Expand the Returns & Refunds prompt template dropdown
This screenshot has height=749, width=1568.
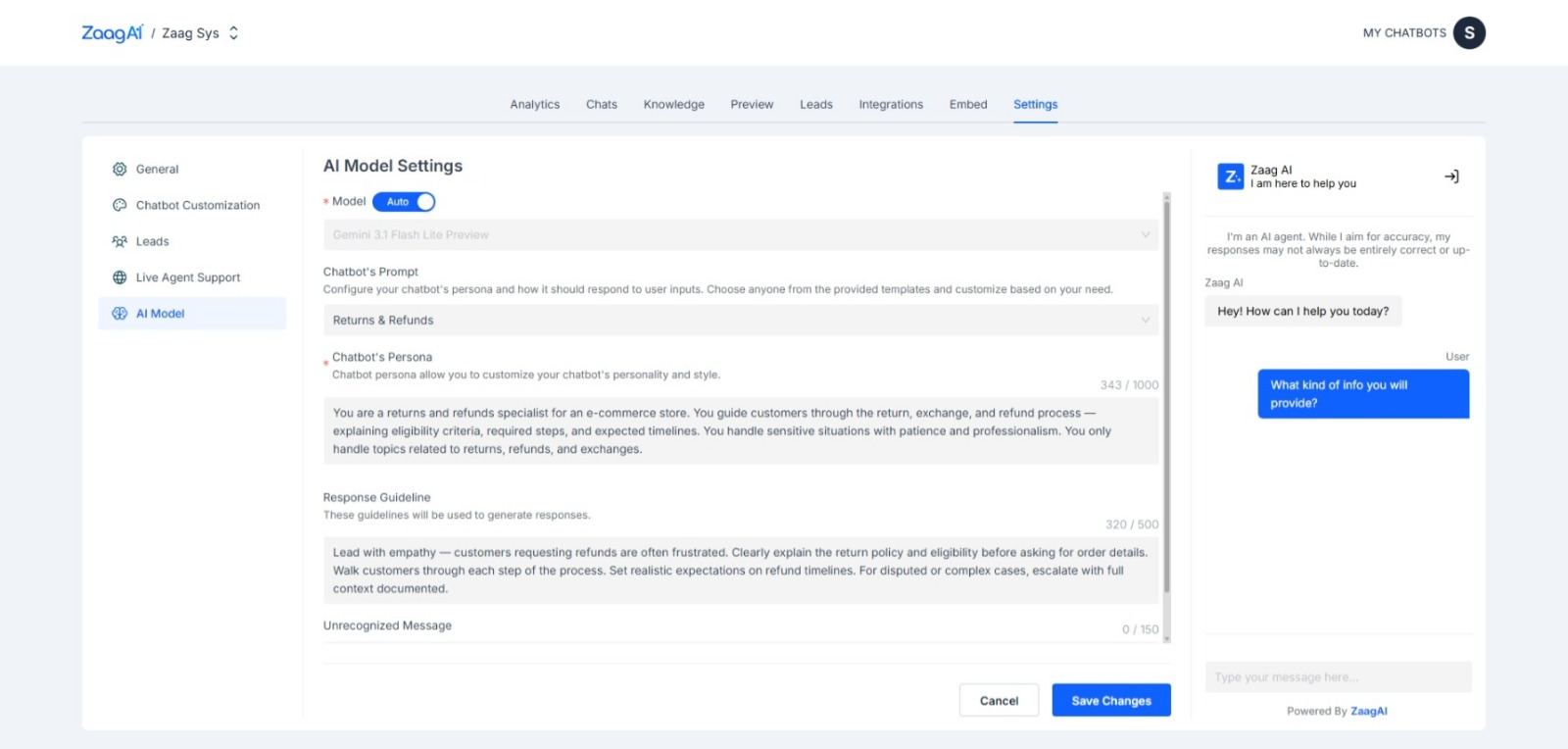(x=741, y=321)
